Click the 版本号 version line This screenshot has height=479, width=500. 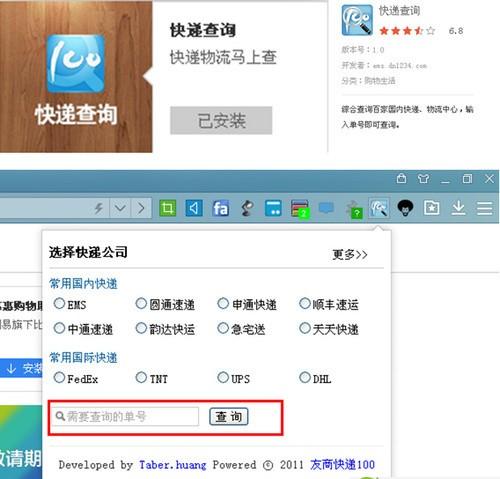[x=363, y=50]
